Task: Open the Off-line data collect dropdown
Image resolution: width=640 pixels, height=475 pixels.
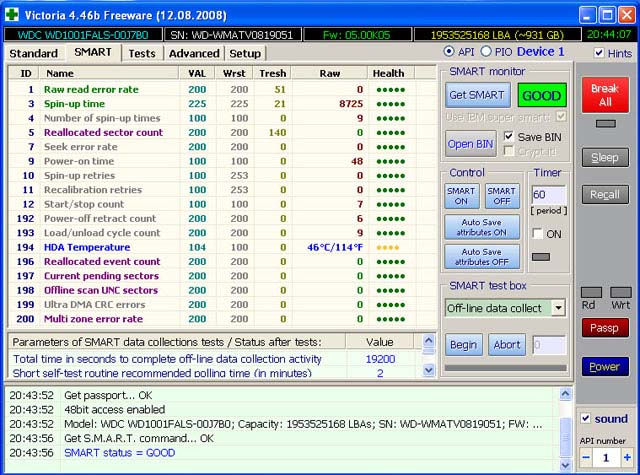Action: point(557,308)
